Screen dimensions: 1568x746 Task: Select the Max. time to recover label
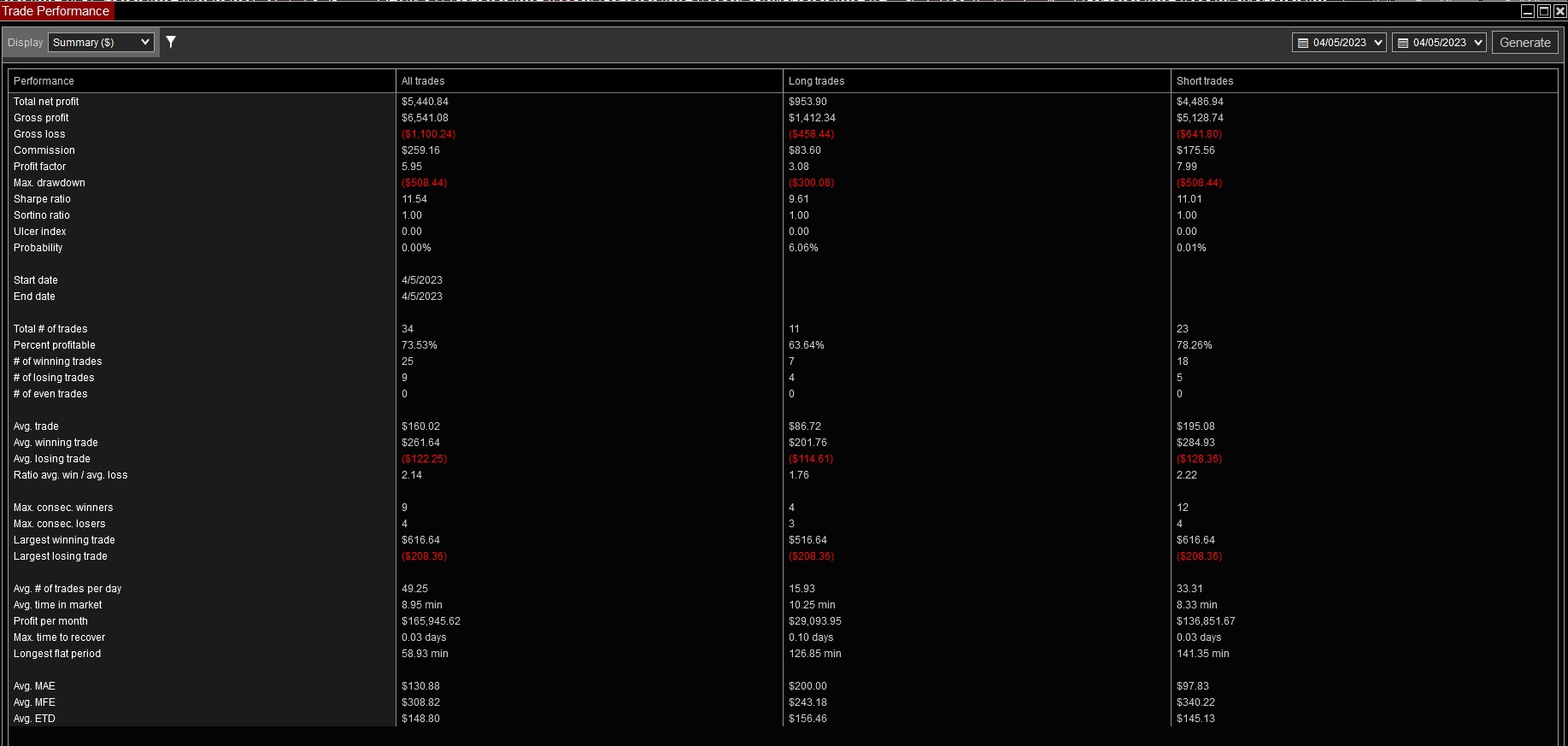[59, 637]
